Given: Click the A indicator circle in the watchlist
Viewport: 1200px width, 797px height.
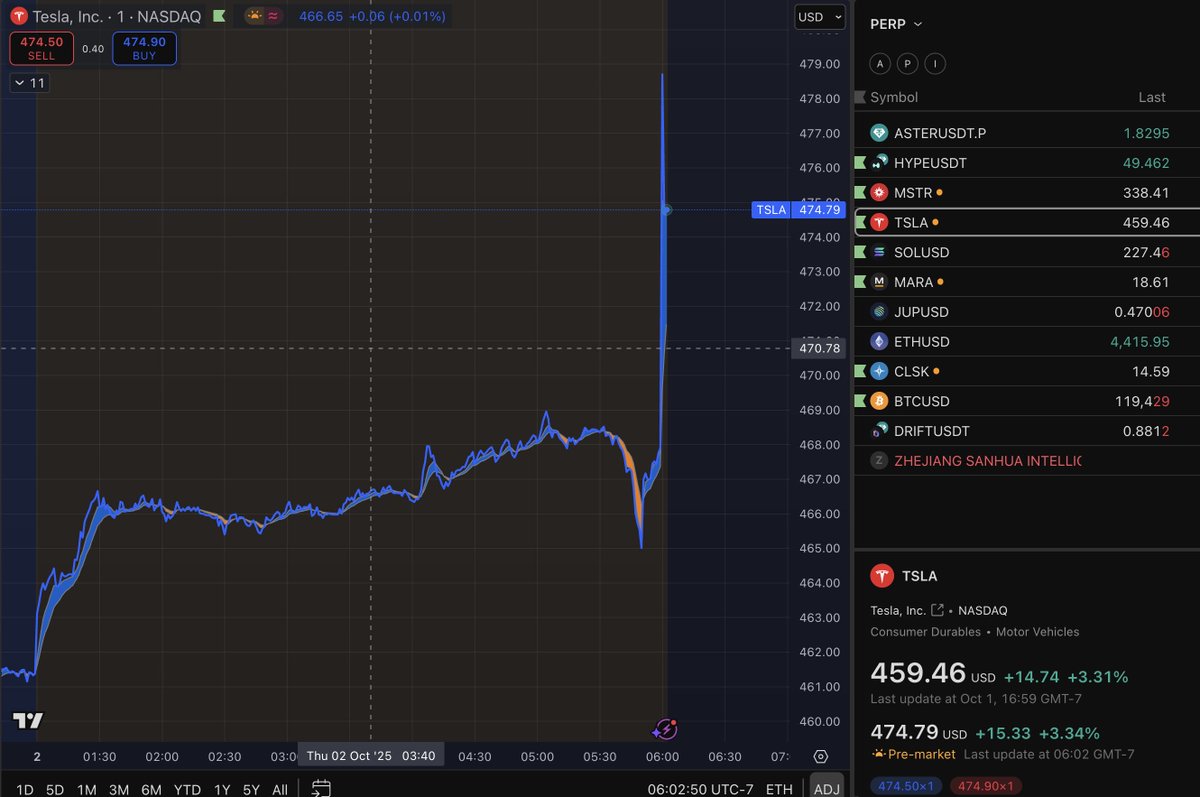Looking at the screenshot, I should (x=880, y=64).
